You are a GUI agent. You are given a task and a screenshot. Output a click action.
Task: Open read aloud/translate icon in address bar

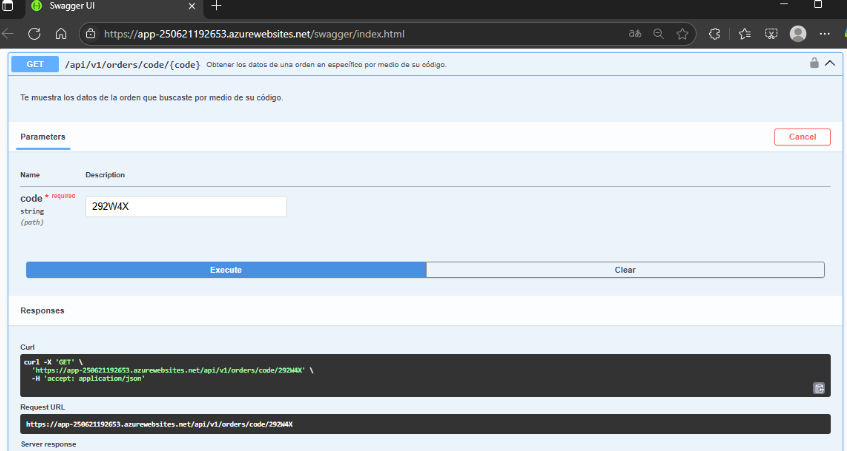tap(635, 33)
